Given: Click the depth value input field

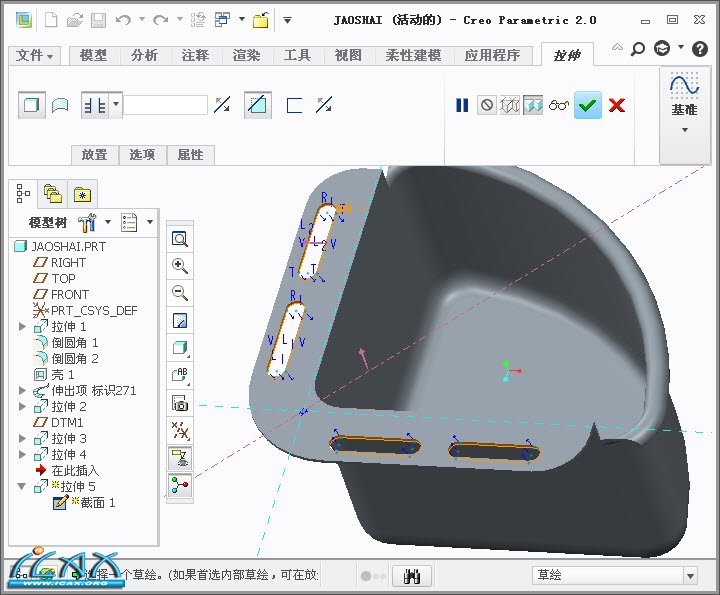Looking at the screenshot, I should click(165, 105).
